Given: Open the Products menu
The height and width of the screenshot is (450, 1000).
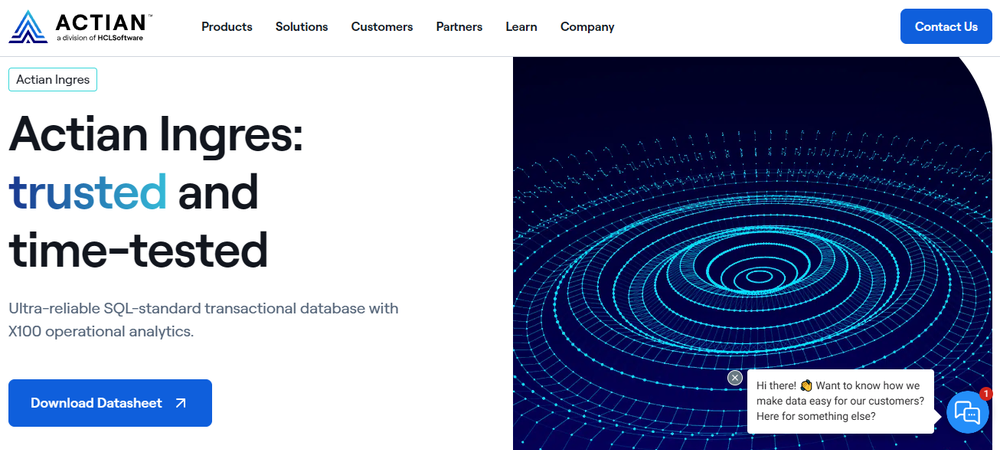Looking at the screenshot, I should click(x=227, y=27).
